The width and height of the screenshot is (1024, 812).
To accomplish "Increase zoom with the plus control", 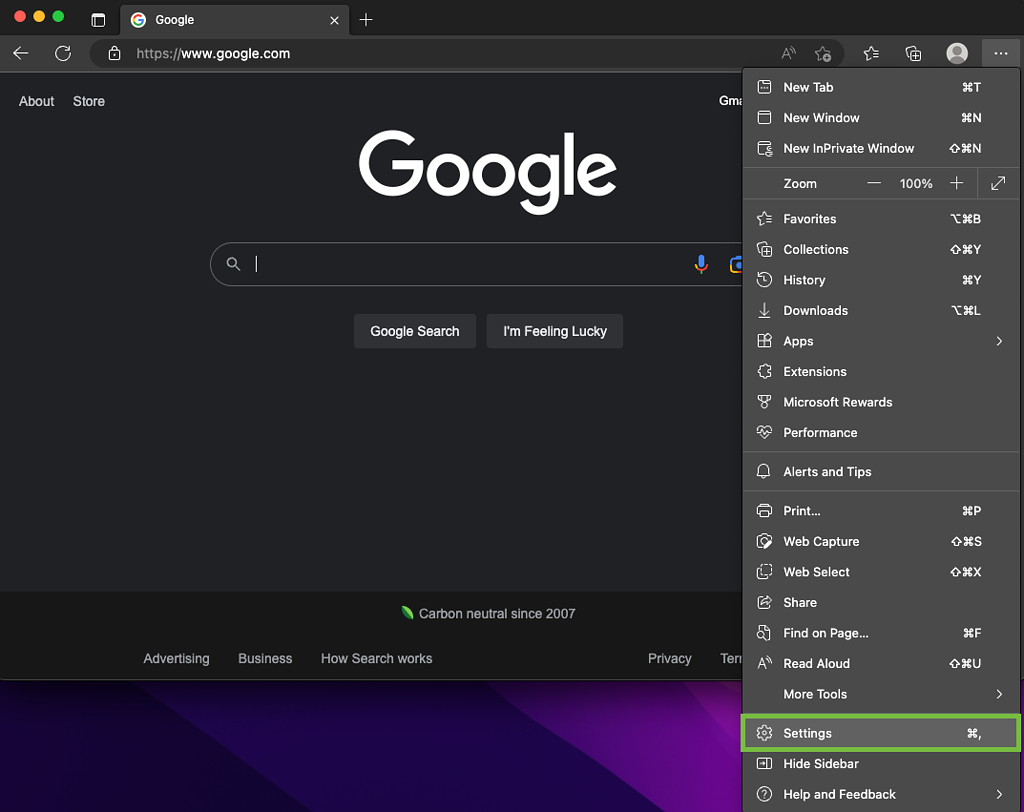I will pos(956,183).
